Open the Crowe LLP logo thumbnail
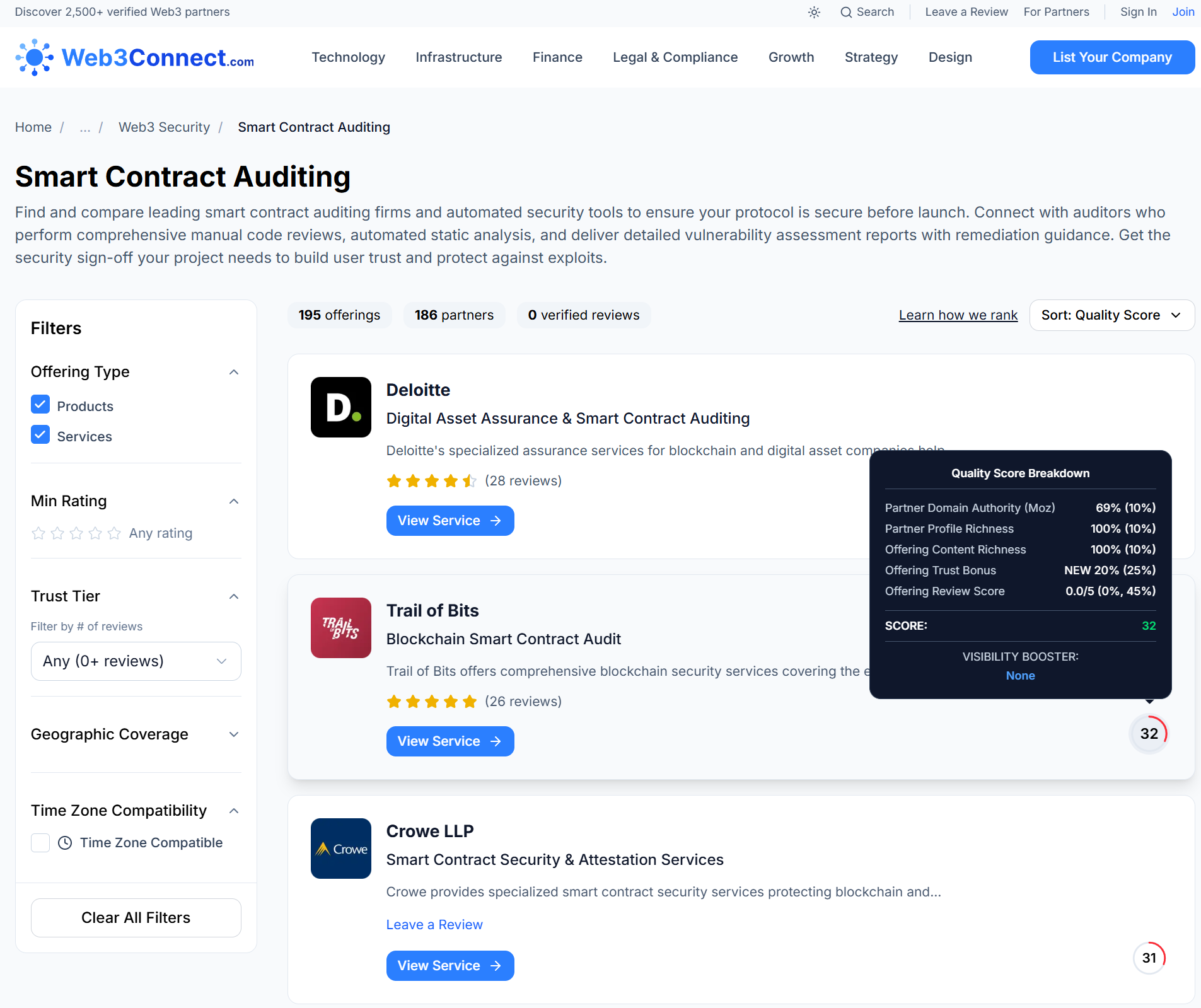The image size is (1201, 1008). click(340, 849)
